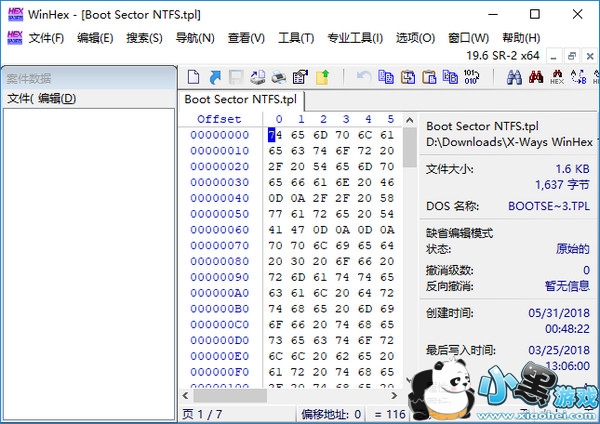Open the 编辑(E) menu
This screenshot has height=424, width=600.
(x=95, y=38)
